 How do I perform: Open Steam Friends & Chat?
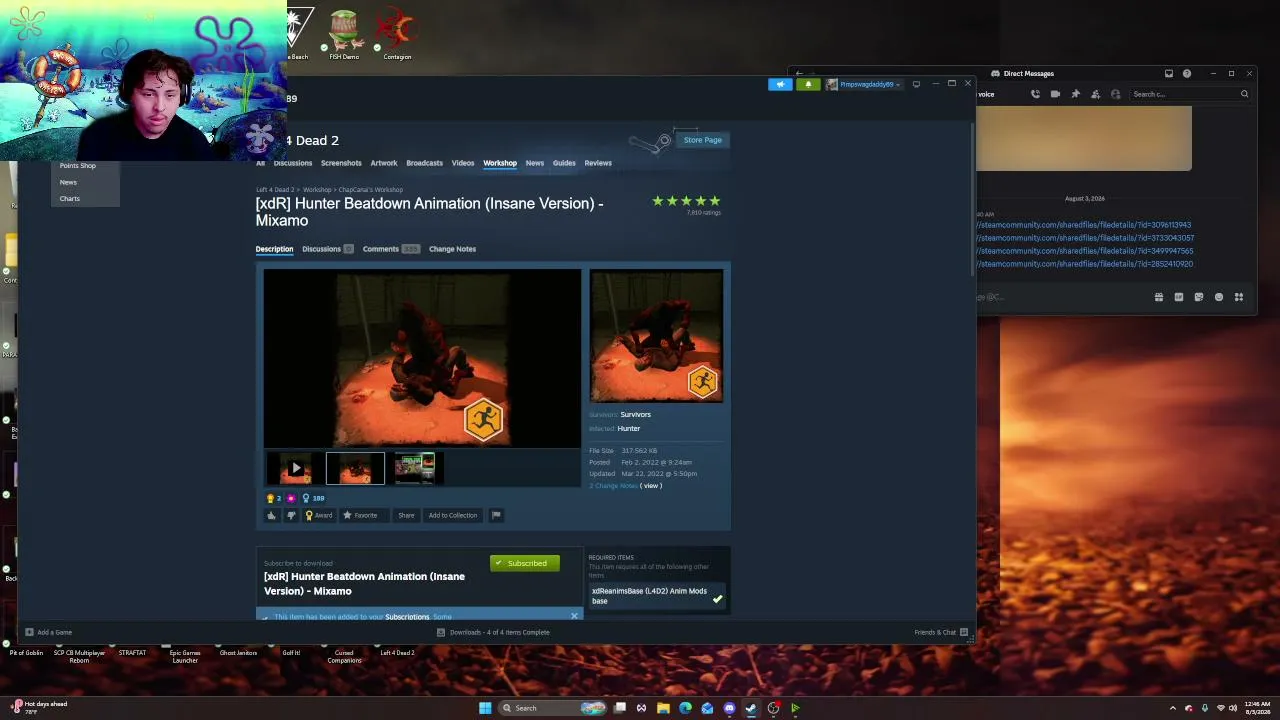(941, 632)
